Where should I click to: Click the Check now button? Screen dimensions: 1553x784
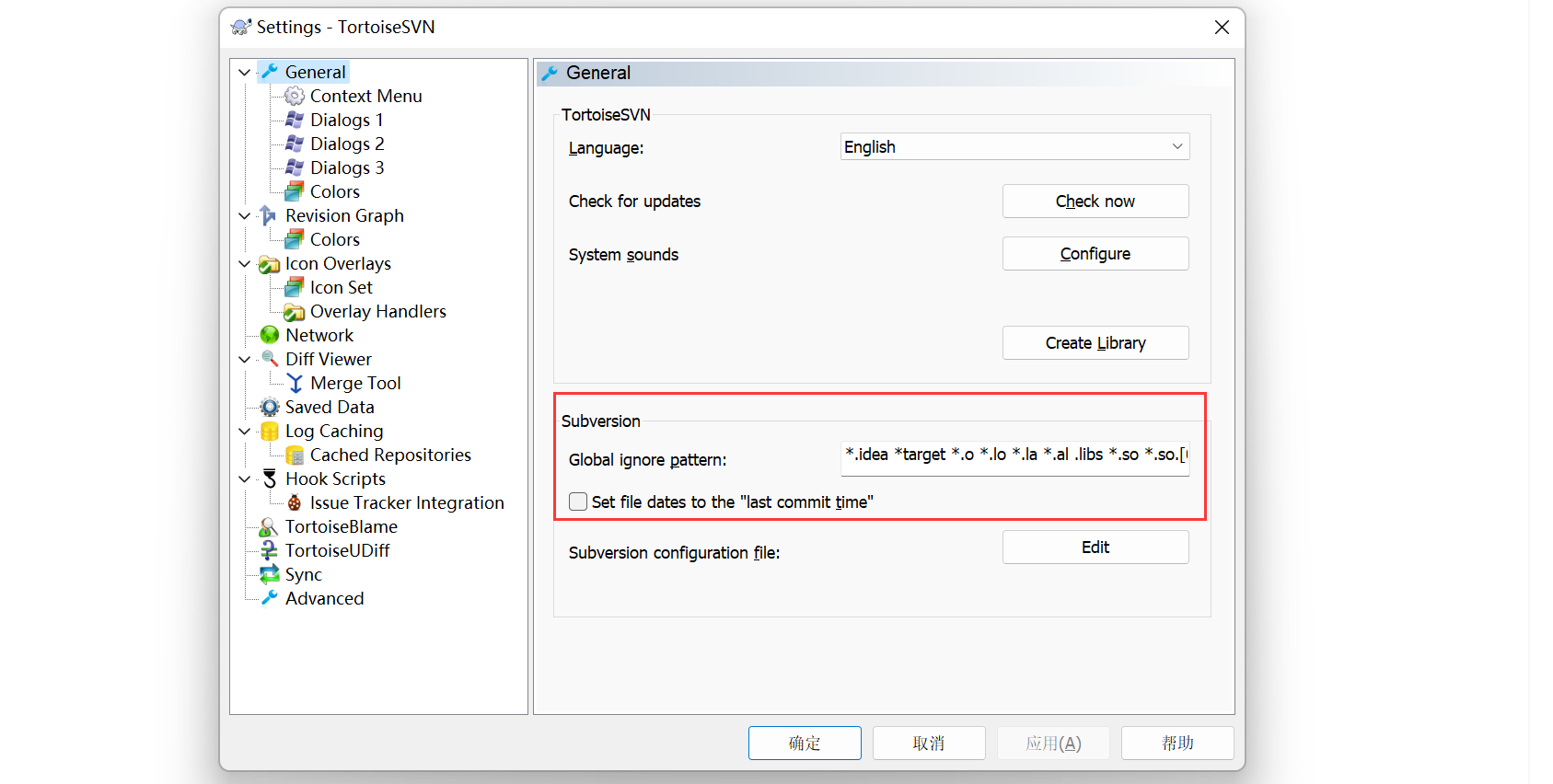(1095, 202)
